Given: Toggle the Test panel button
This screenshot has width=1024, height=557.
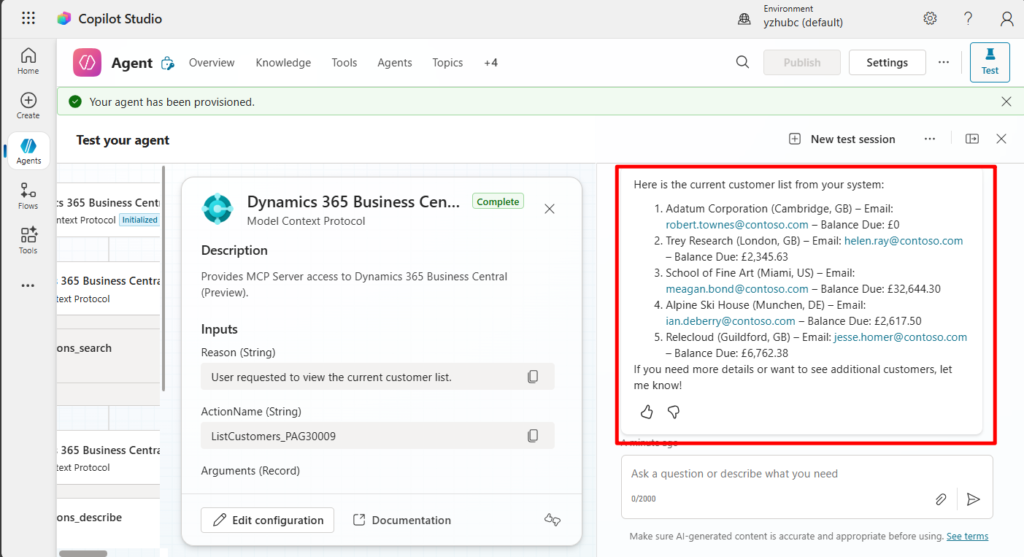Looking at the screenshot, I should click(989, 62).
